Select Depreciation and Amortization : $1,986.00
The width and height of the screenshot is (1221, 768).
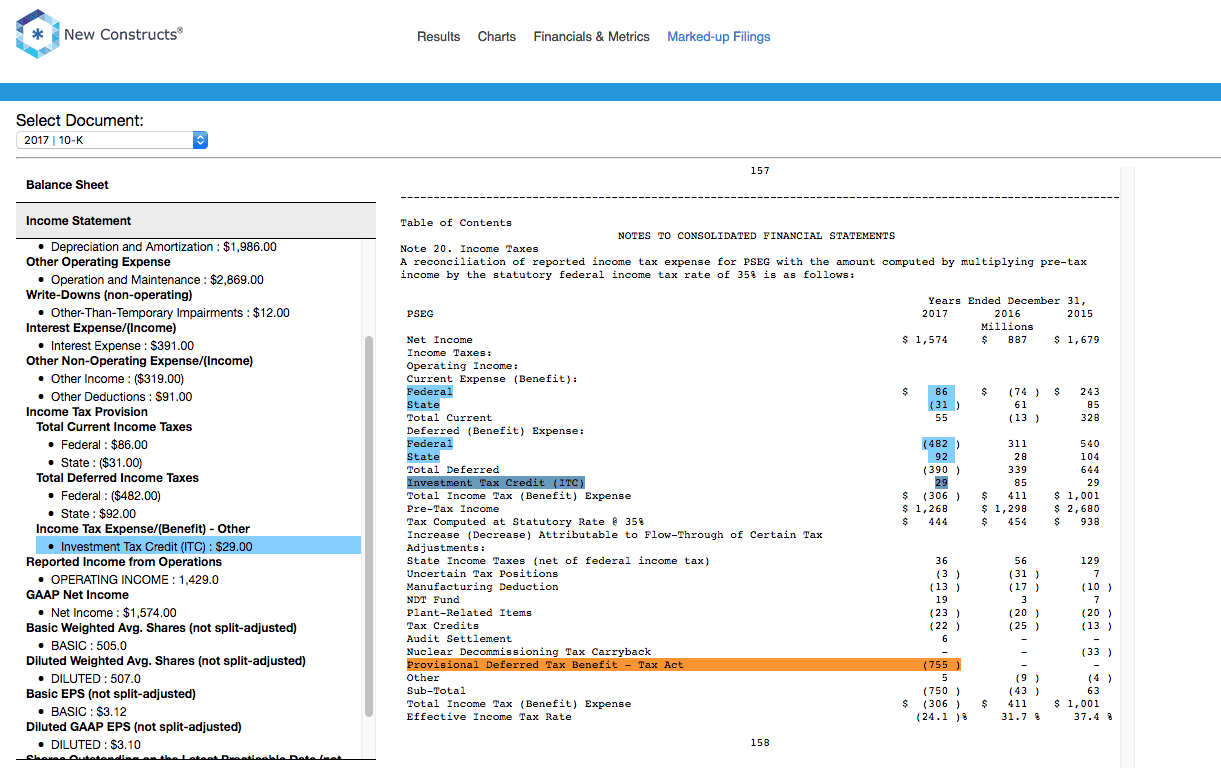164,247
